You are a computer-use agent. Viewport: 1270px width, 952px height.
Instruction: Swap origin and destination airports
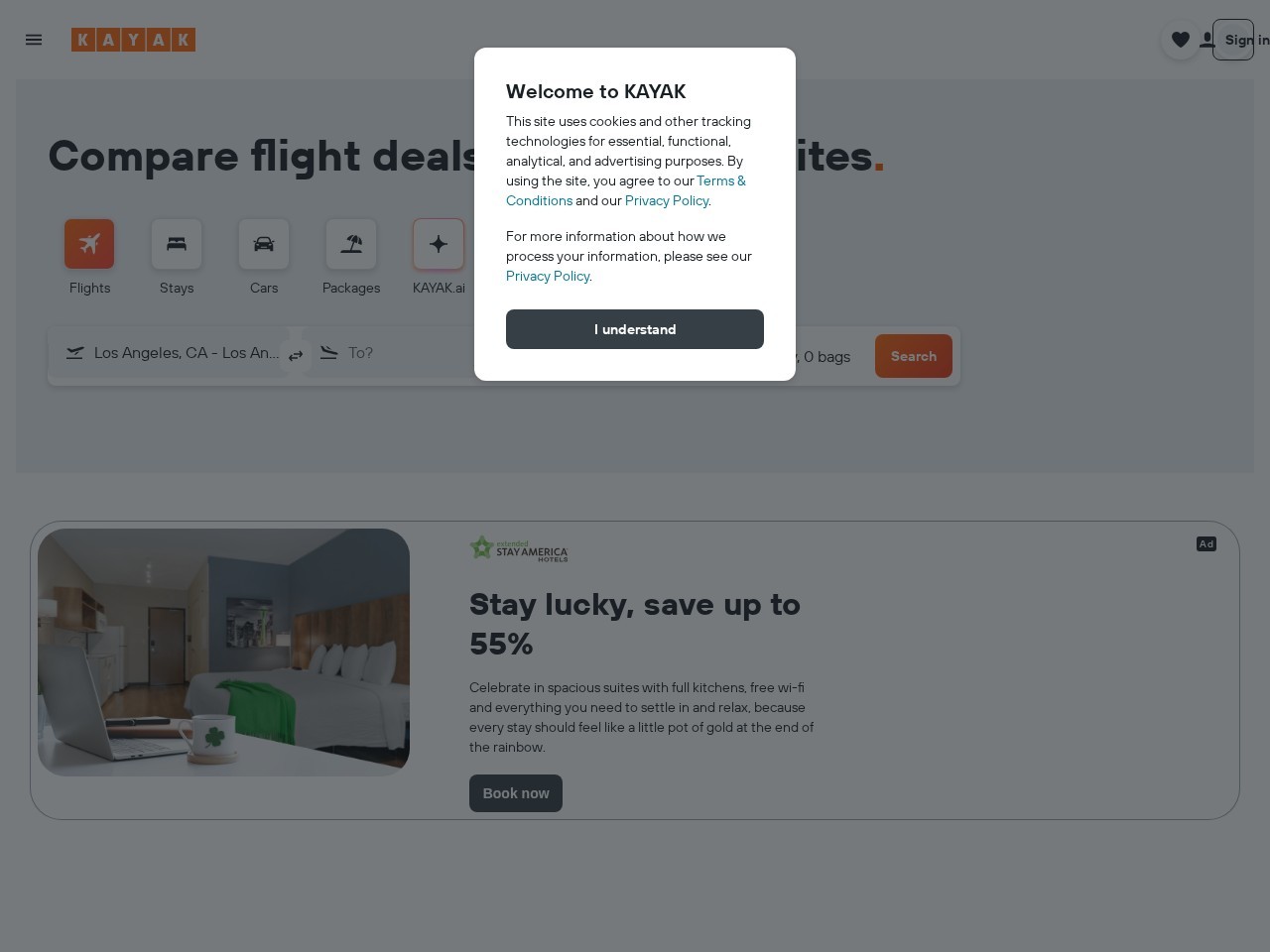296,355
